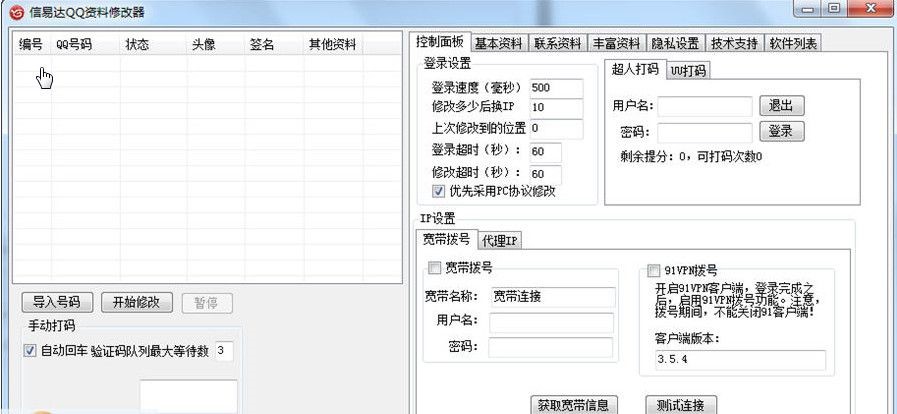897x414 pixels.
Task: Click the manual captcha input box
Action: [x=188, y=396]
